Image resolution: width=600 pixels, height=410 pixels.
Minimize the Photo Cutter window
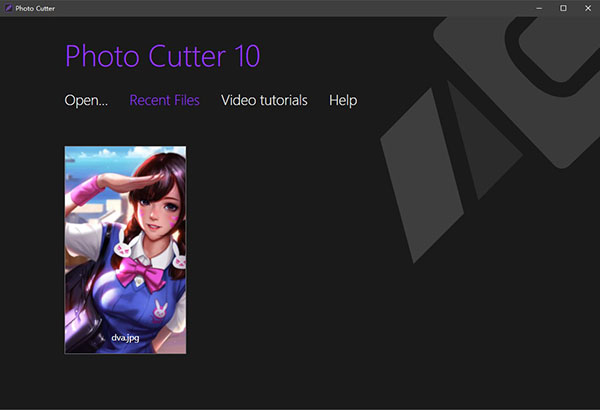tap(537, 8)
